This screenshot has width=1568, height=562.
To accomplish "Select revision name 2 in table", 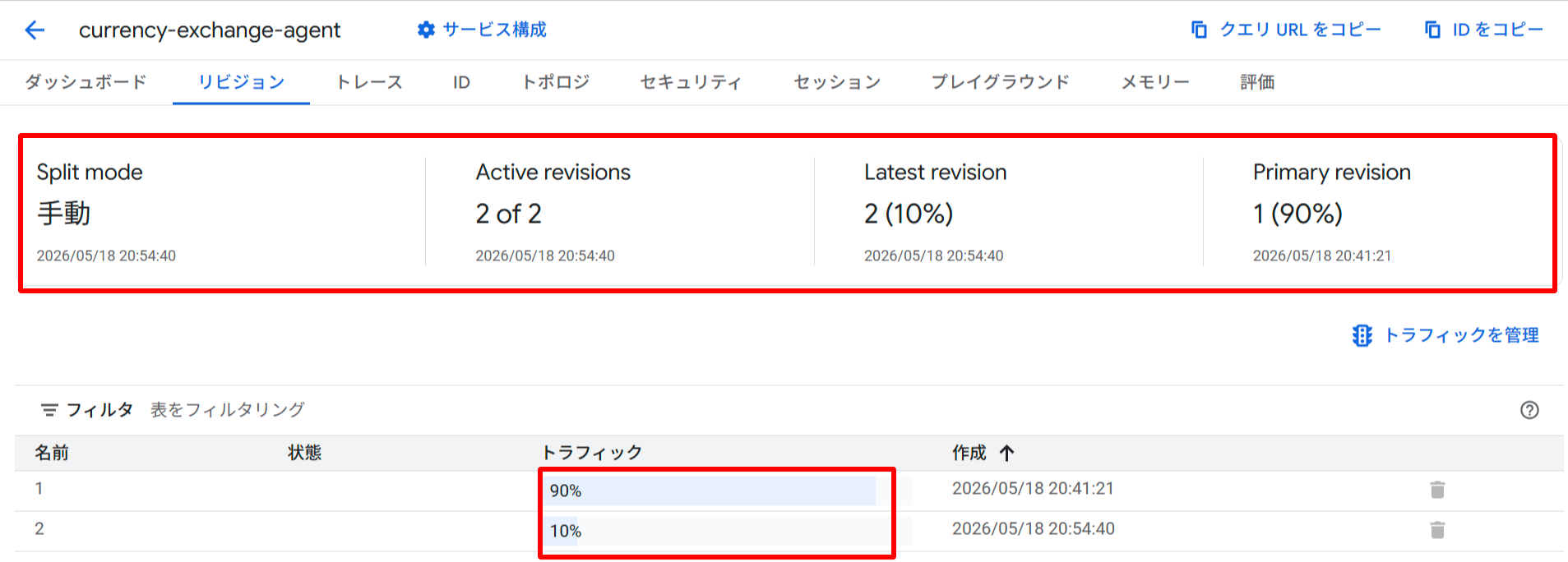I will point(39,529).
